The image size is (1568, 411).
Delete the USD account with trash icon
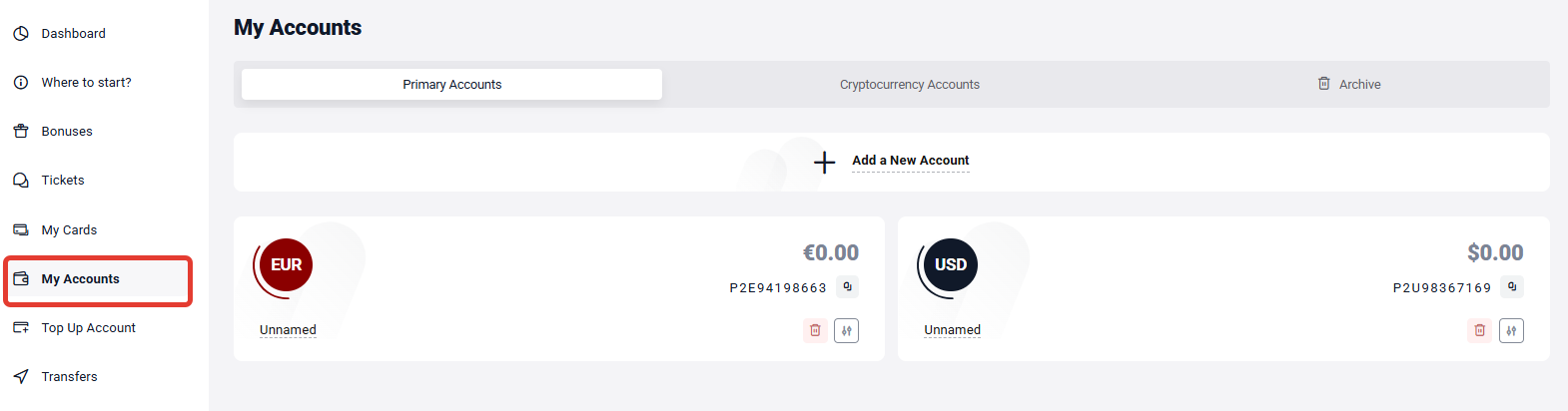[x=1480, y=330]
